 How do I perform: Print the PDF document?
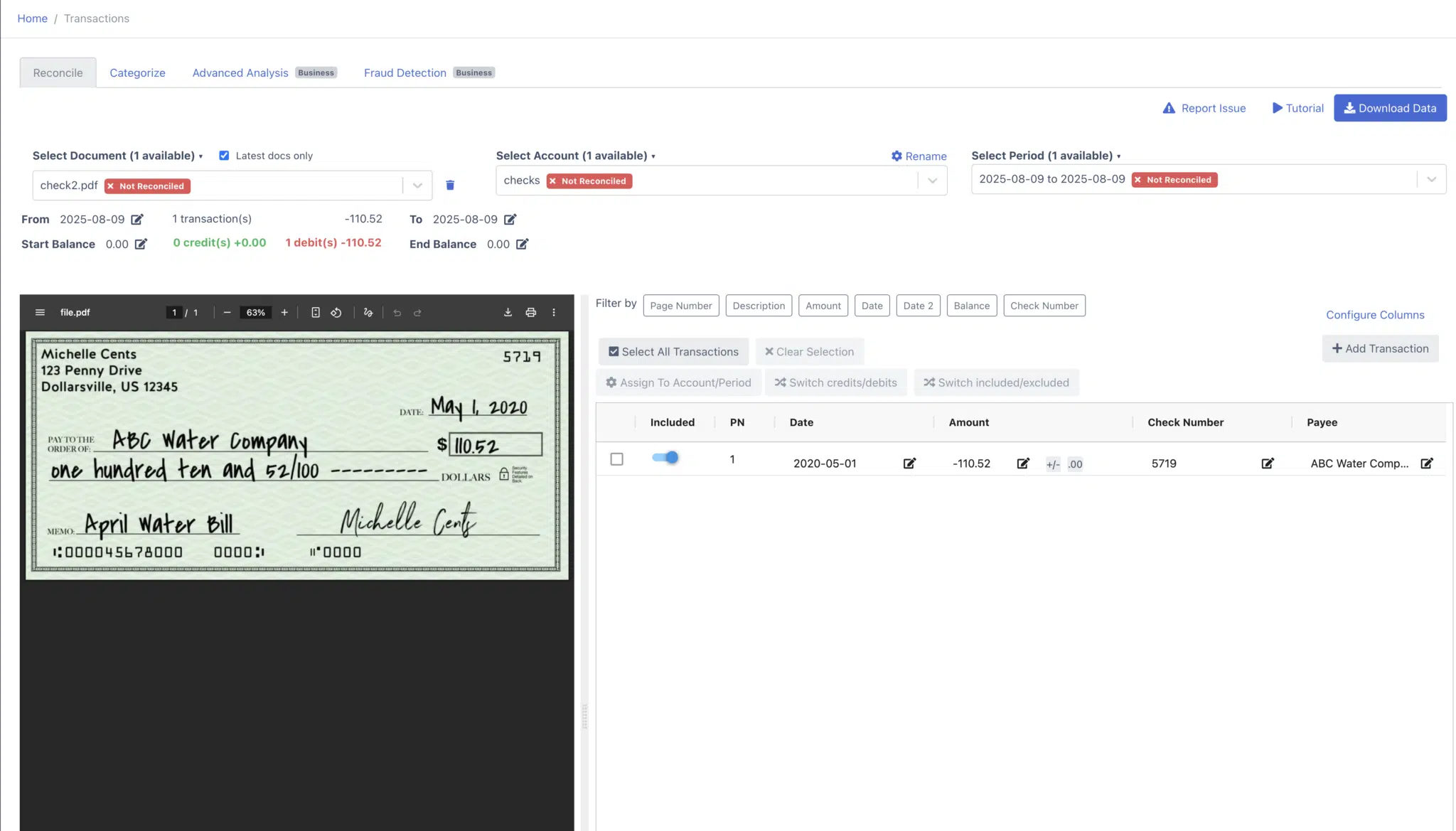click(530, 313)
